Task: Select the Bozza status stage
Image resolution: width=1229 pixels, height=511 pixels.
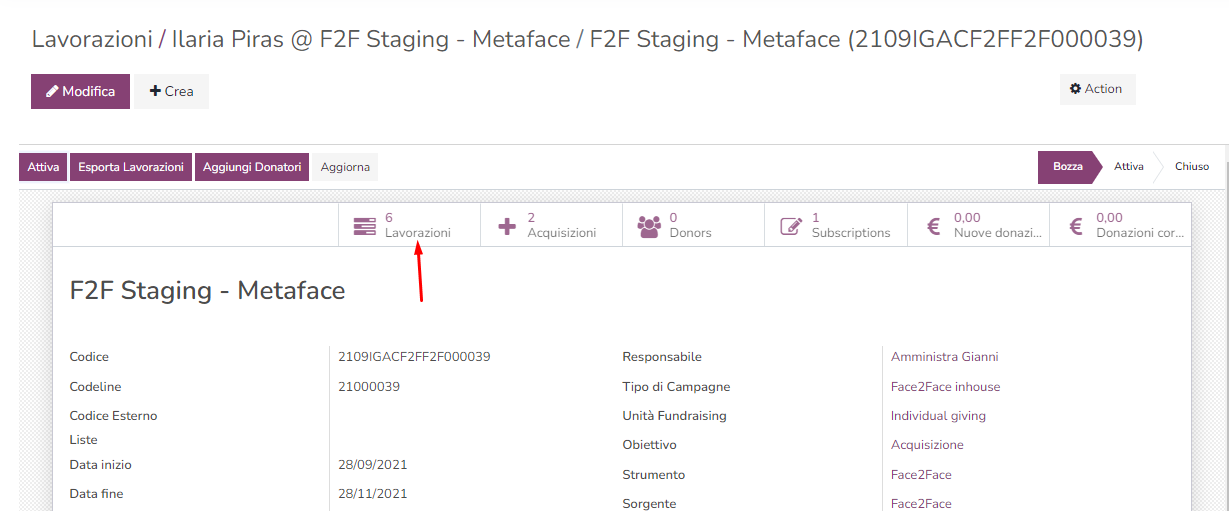Action: tap(1067, 167)
